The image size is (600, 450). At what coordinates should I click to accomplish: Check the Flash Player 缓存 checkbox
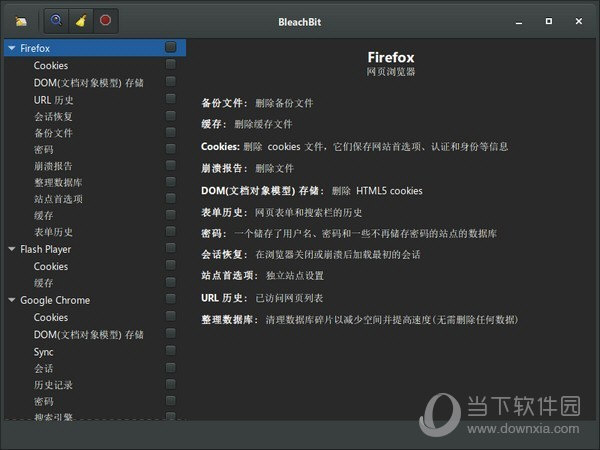[171, 282]
